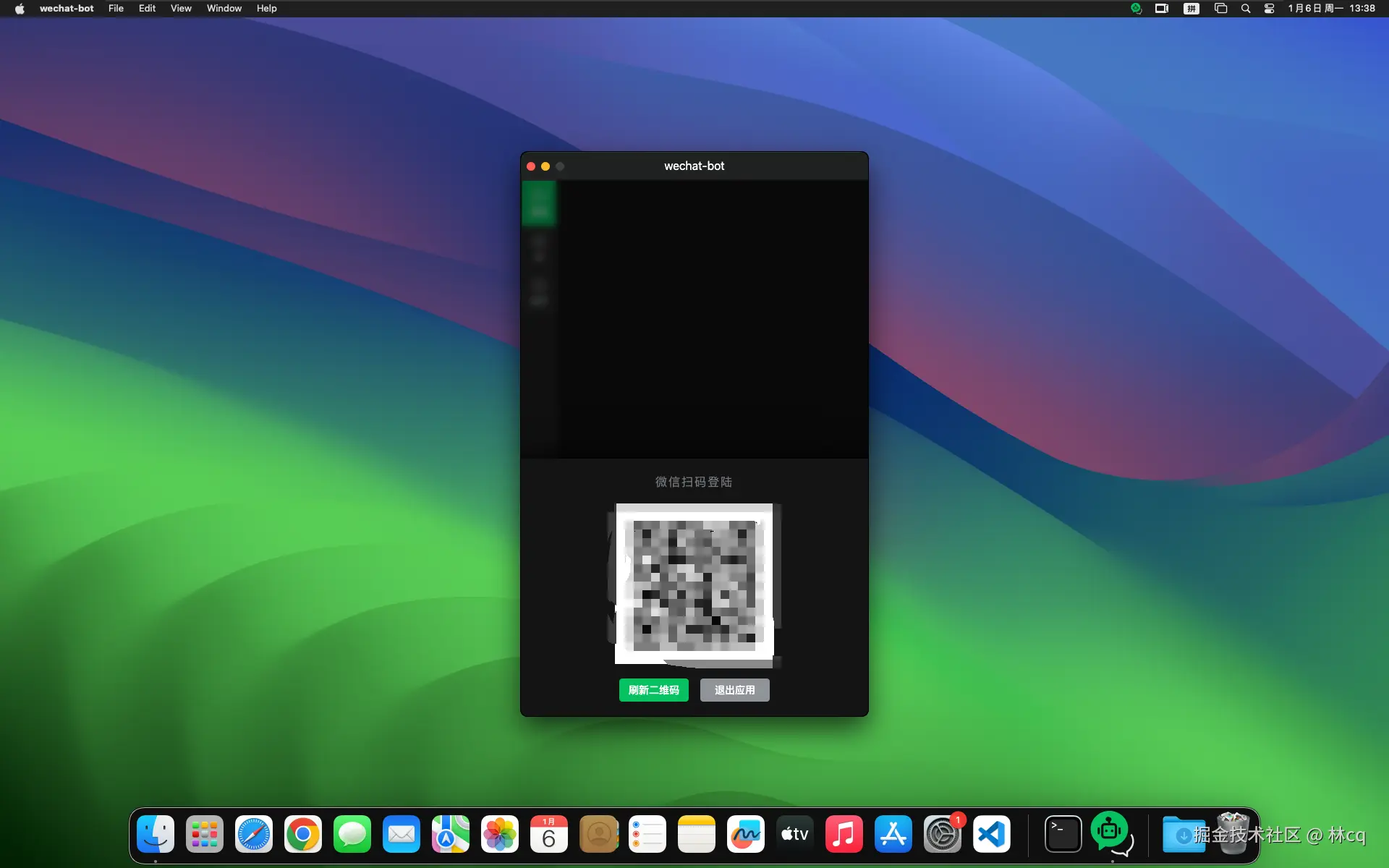Open Google Chrome from the Dock
The height and width of the screenshot is (868, 1389).
click(x=302, y=834)
